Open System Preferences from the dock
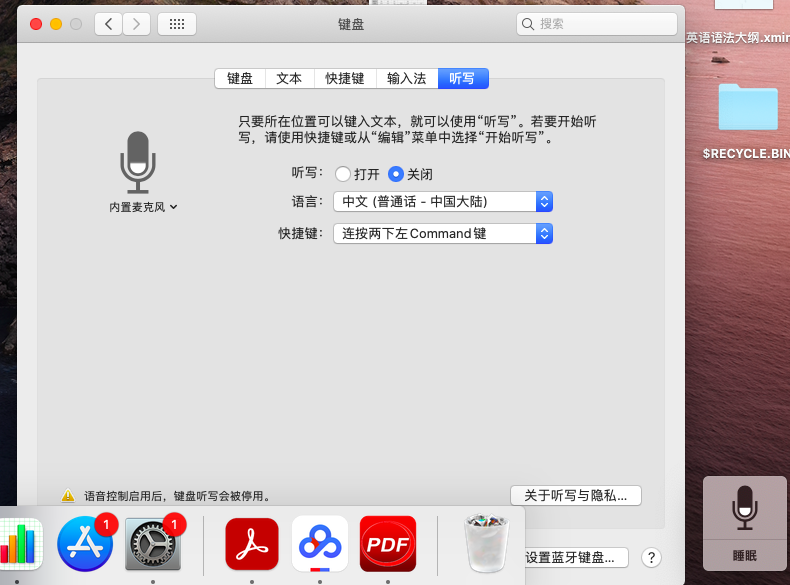Image resolution: width=790 pixels, height=585 pixels. (153, 543)
